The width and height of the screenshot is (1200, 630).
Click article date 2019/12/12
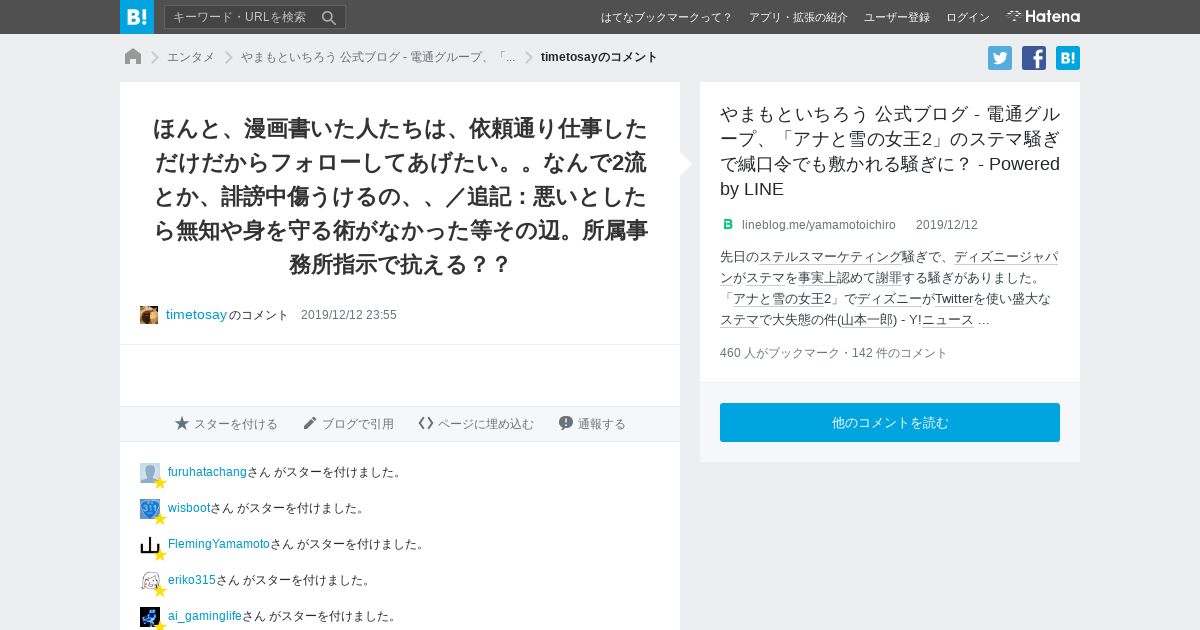(x=947, y=225)
